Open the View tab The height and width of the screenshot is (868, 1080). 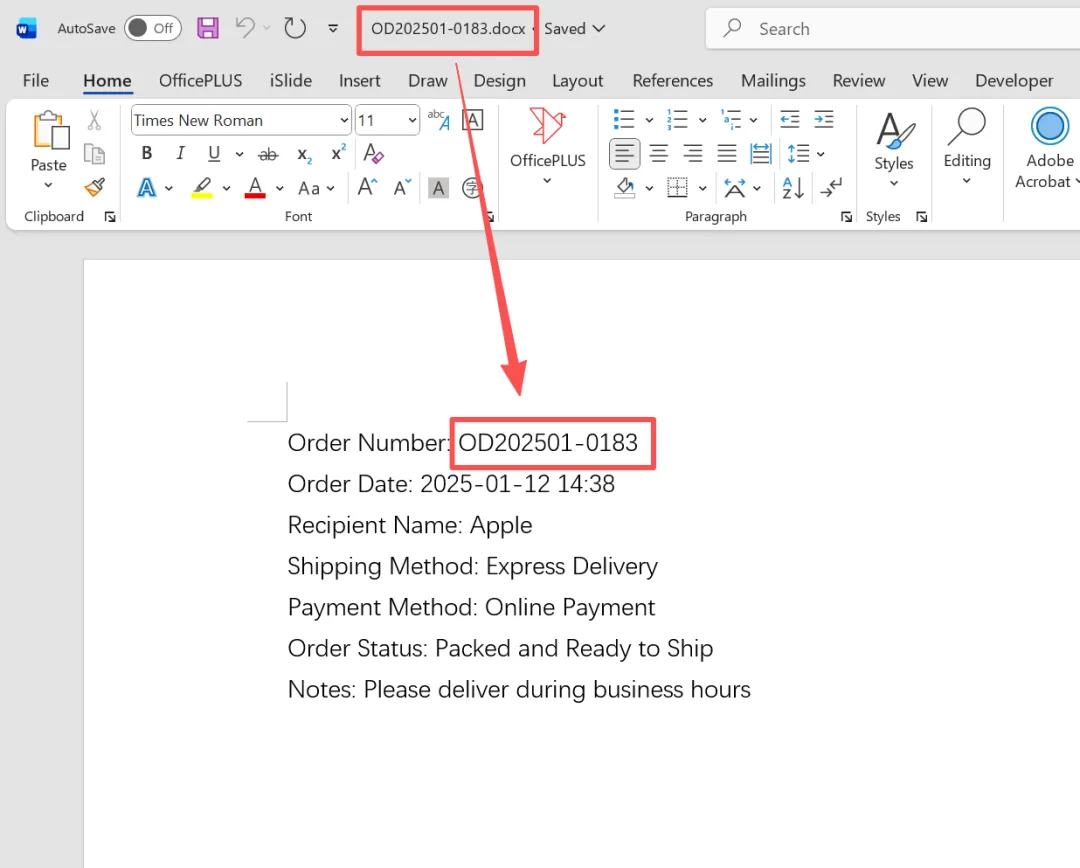(930, 81)
